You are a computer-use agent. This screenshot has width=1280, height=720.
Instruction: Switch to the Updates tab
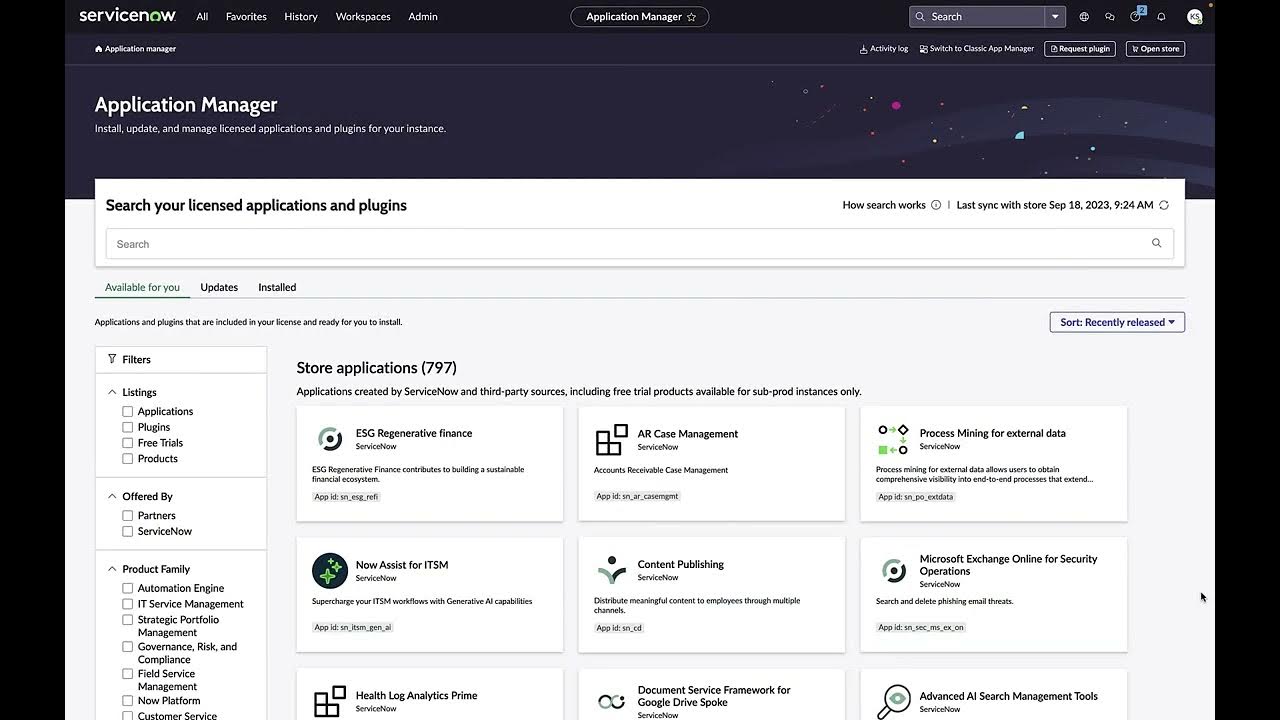pyautogui.click(x=219, y=287)
